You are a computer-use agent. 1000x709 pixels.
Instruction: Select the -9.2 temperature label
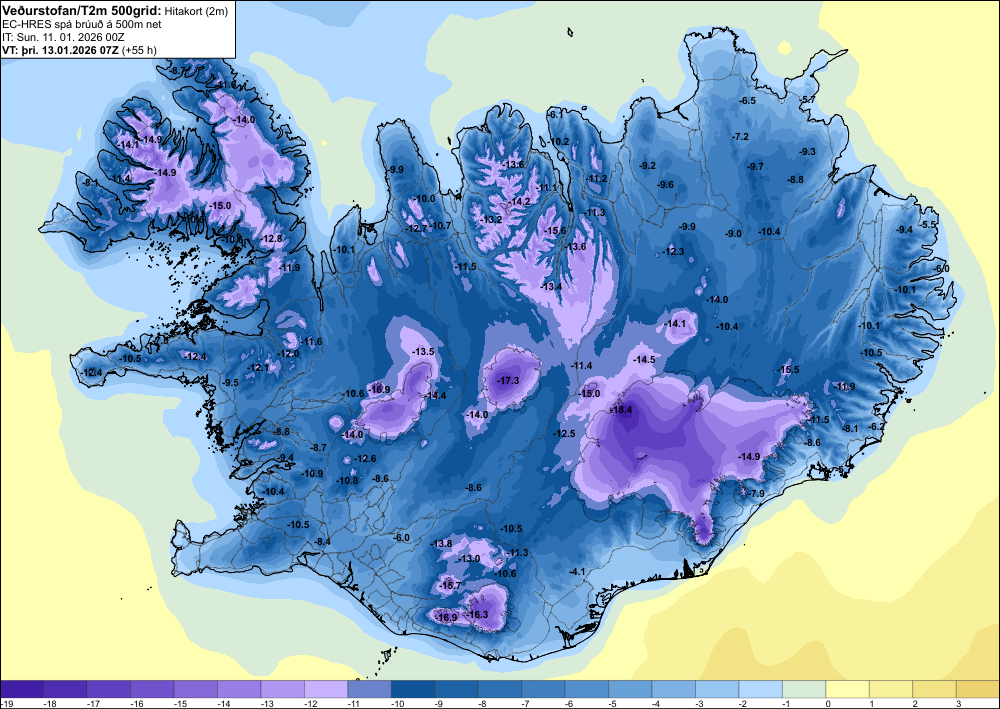coord(647,166)
